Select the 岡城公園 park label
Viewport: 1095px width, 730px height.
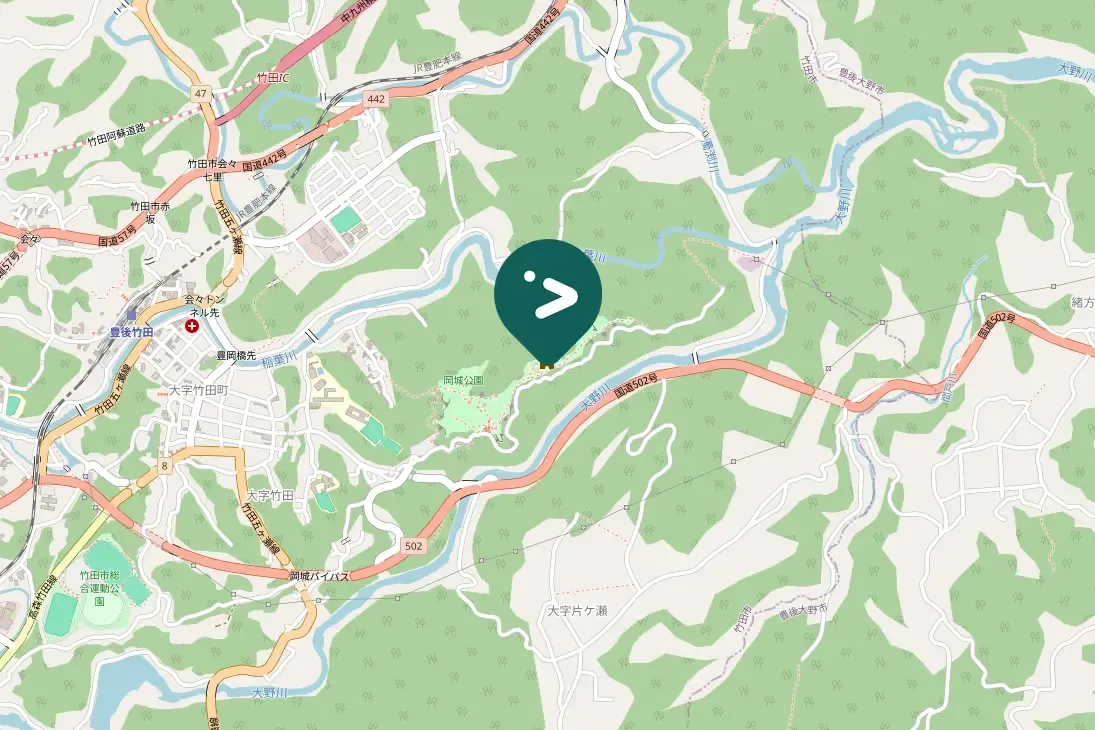(464, 381)
